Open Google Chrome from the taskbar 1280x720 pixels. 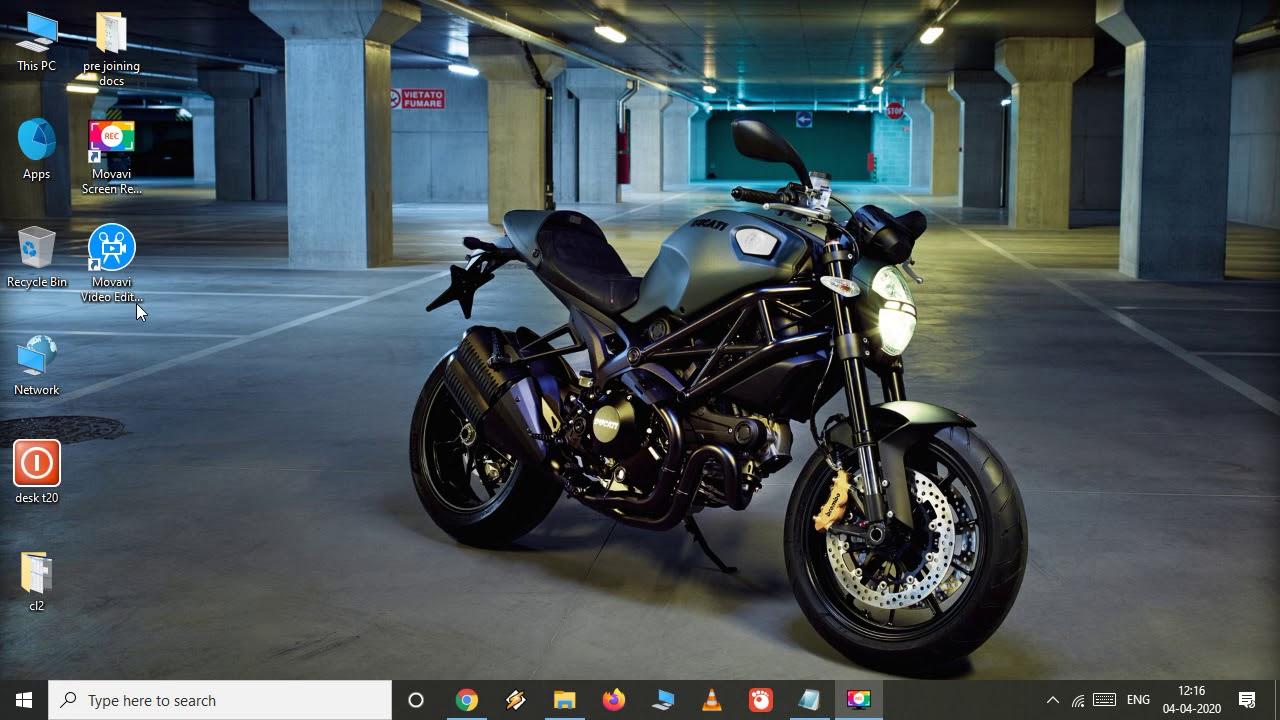pos(466,700)
